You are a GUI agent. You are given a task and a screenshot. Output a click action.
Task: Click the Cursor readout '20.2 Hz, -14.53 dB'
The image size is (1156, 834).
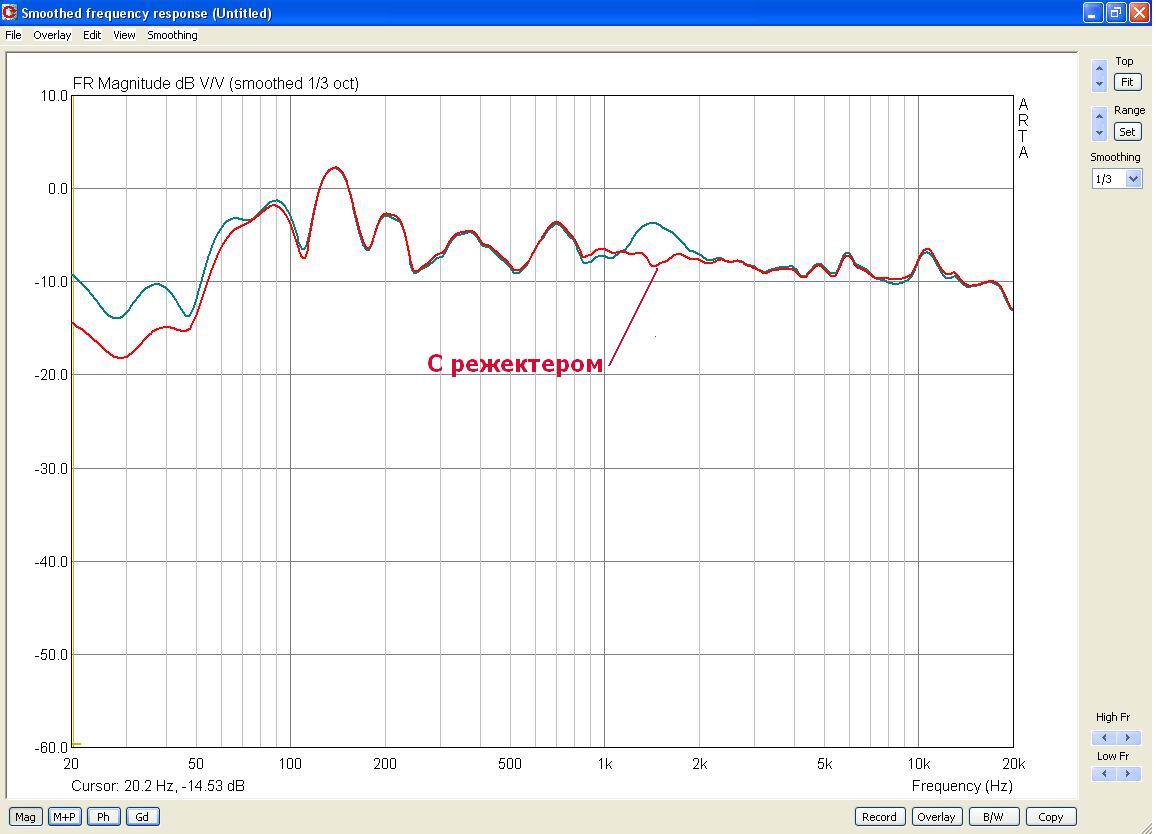[184, 786]
